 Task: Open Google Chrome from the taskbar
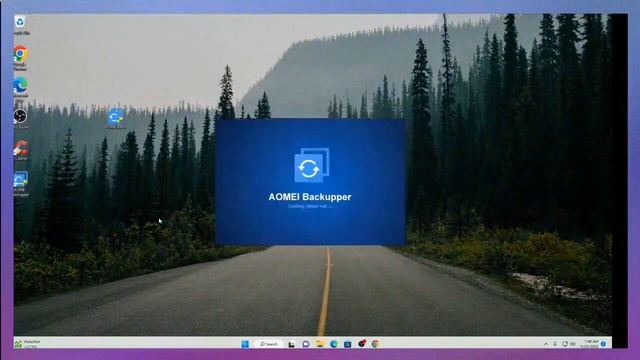coord(376,344)
